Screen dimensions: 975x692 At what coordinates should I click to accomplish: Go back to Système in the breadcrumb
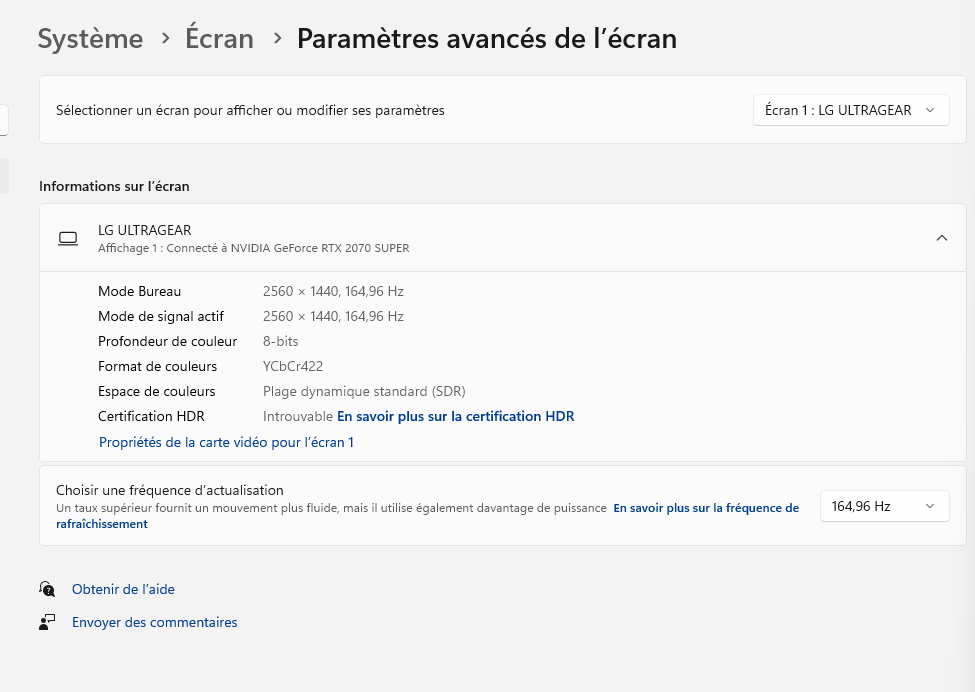(x=90, y=39)
